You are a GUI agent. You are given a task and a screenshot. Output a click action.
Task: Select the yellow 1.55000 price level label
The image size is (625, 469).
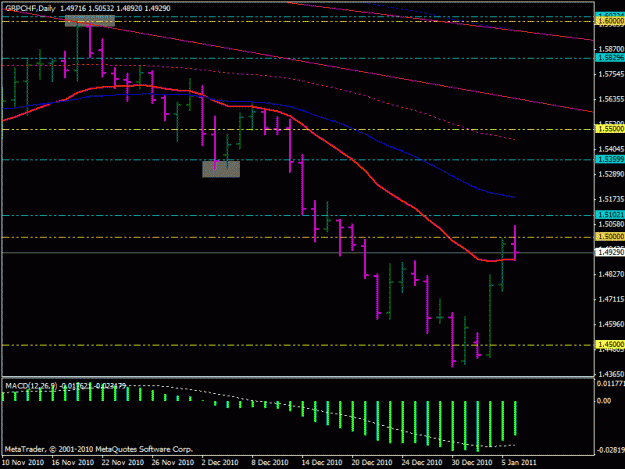[x=610, y=129]
